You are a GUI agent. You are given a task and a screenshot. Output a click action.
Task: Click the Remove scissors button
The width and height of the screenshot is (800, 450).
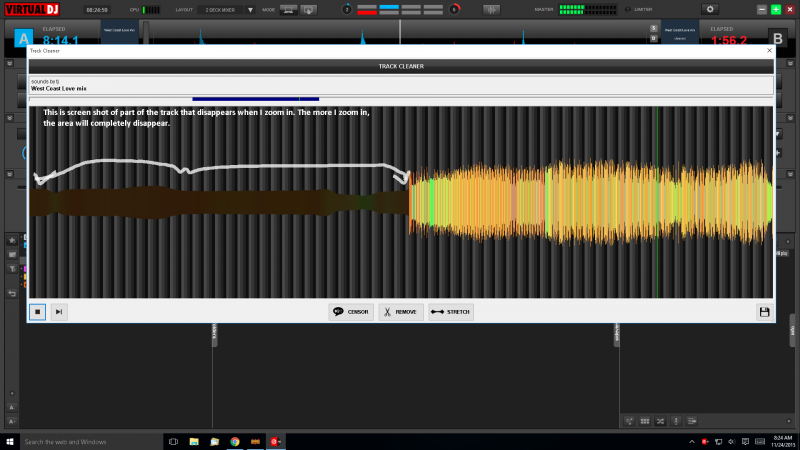[400, 312]
